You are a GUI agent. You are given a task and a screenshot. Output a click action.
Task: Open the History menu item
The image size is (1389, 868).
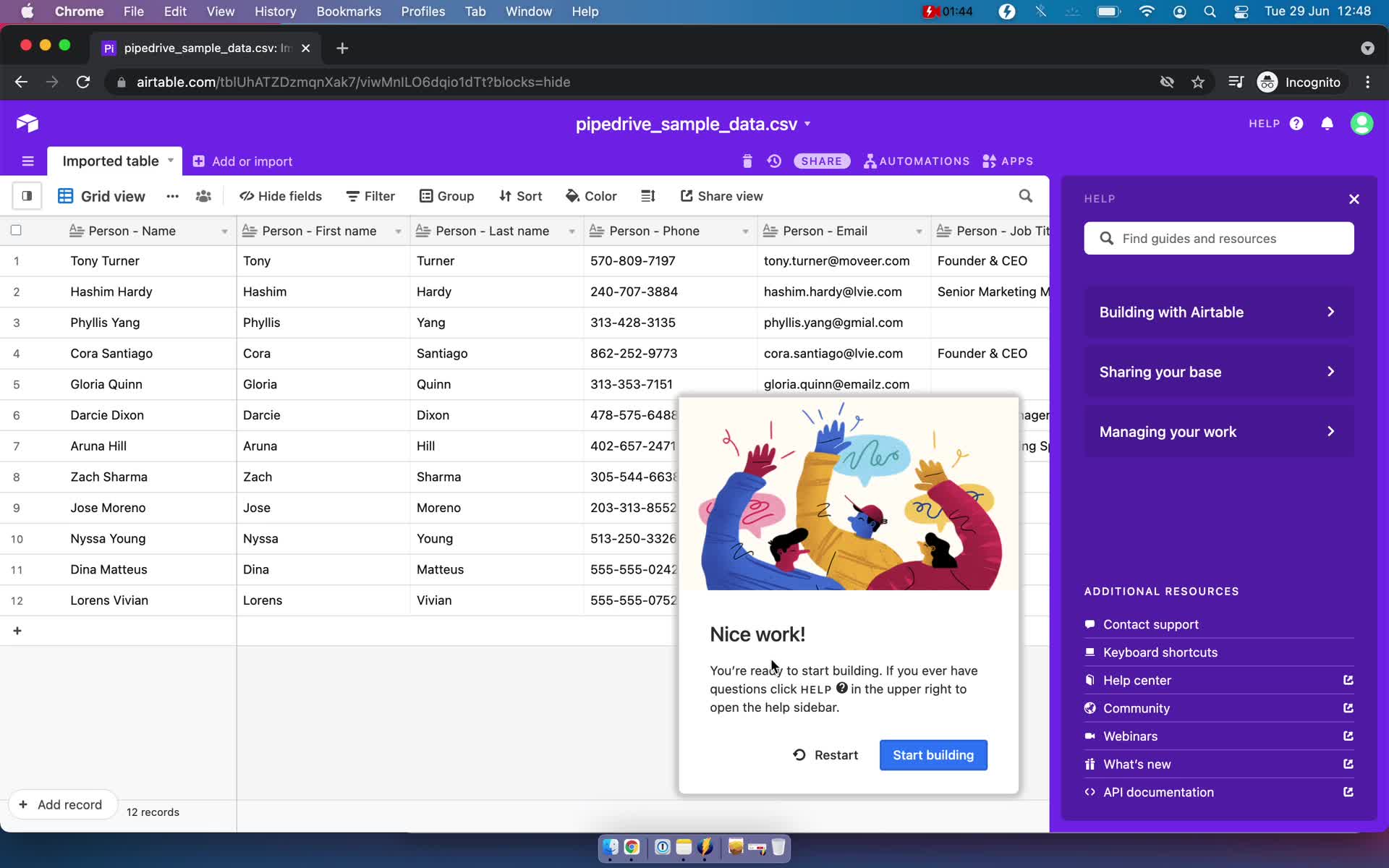coord(275,11)
